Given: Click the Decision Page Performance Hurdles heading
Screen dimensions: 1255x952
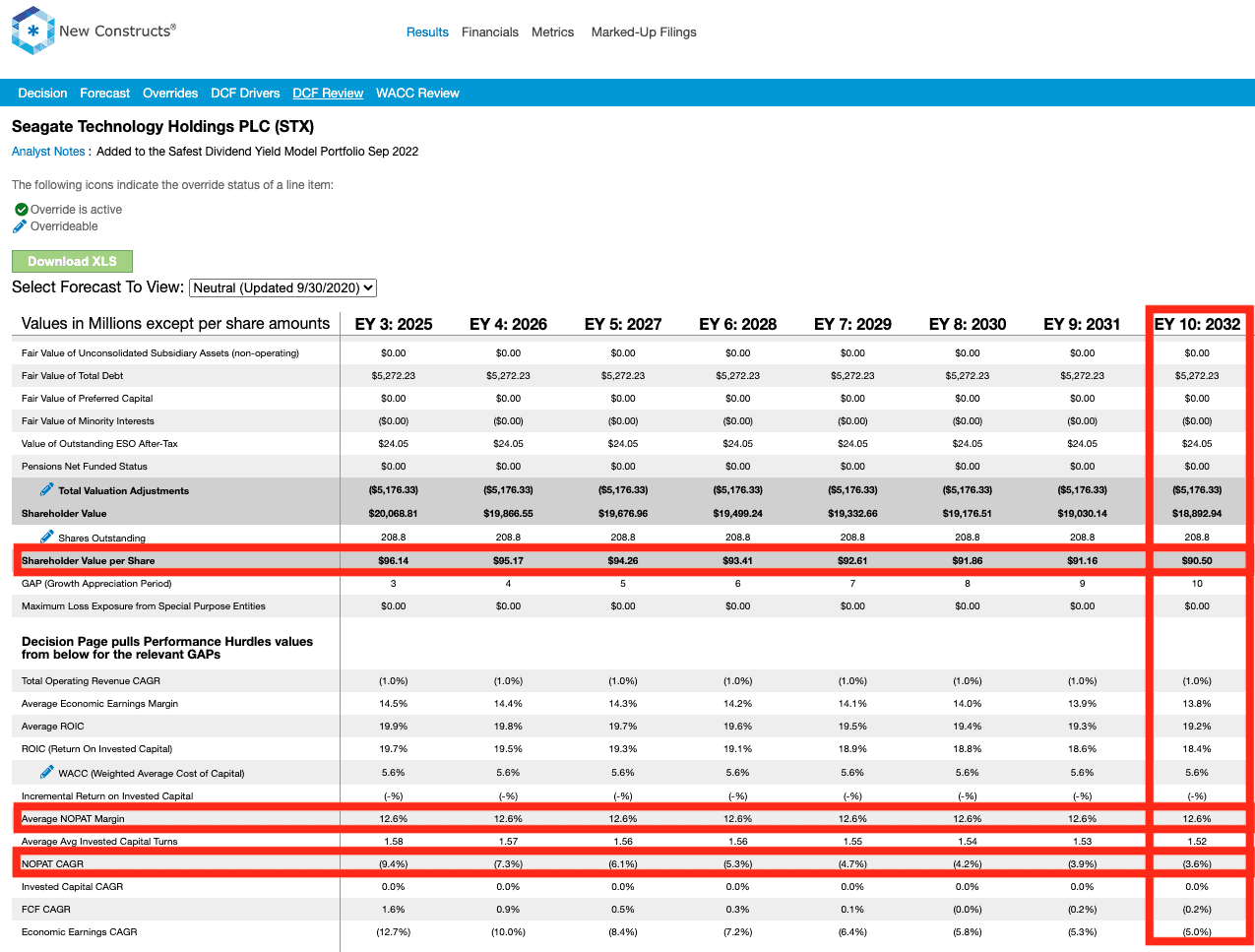Looking at the screenshot, I should 167,648.
